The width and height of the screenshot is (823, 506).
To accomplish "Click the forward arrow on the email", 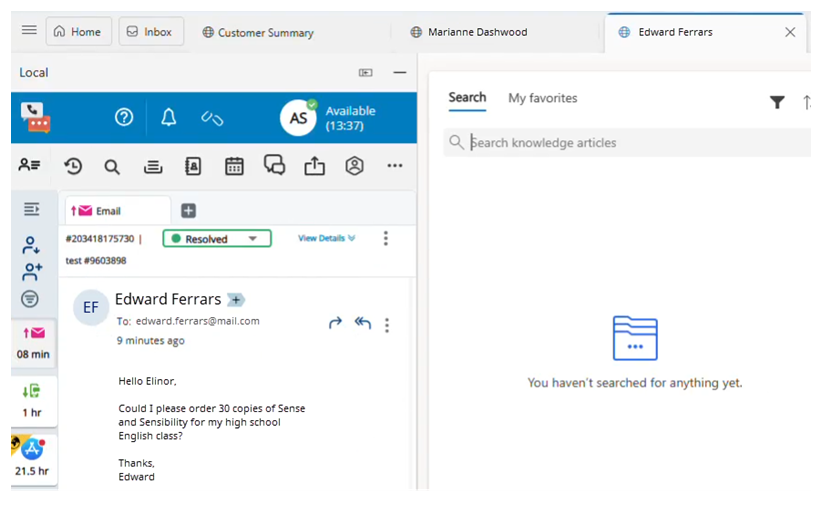I will coord(335,323).
